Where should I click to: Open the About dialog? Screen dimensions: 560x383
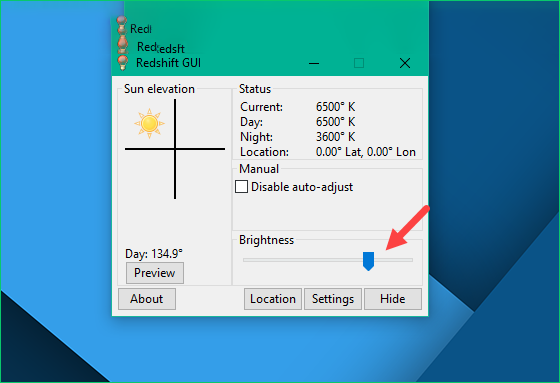(147, 299)
